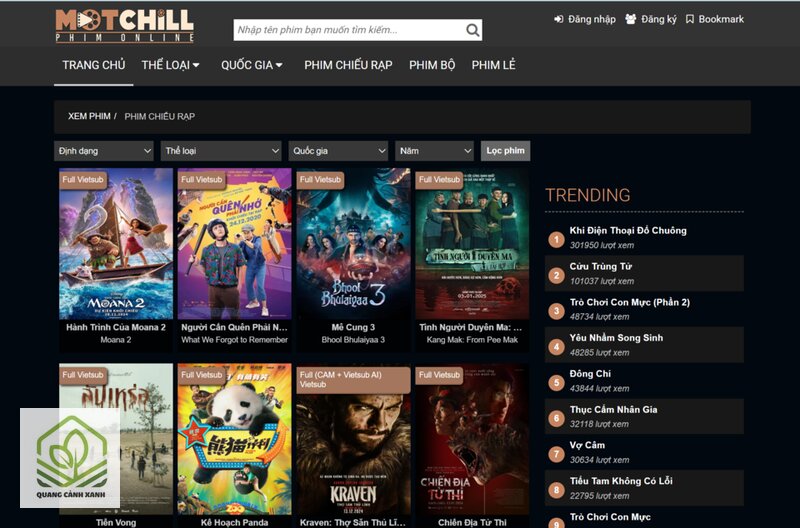The width and height of the screenshot is (800, 528).
Task: Click trending rank badge number 3
Action: click(x=556, y=311)
